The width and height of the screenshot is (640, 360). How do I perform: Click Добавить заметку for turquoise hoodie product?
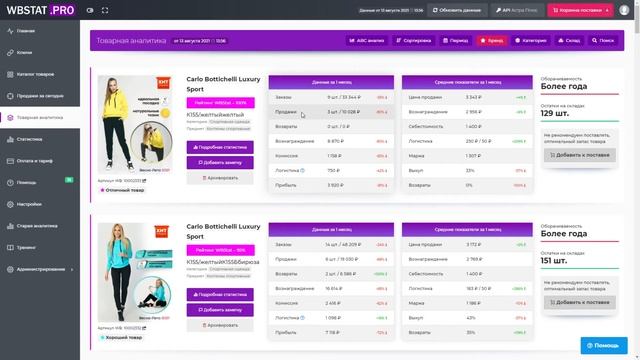tap(220, 310)
